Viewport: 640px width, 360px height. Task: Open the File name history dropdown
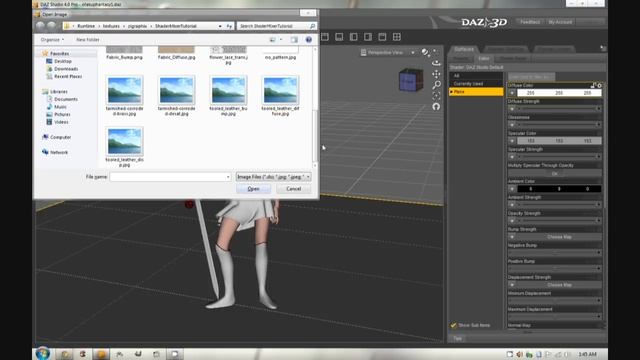228,177
